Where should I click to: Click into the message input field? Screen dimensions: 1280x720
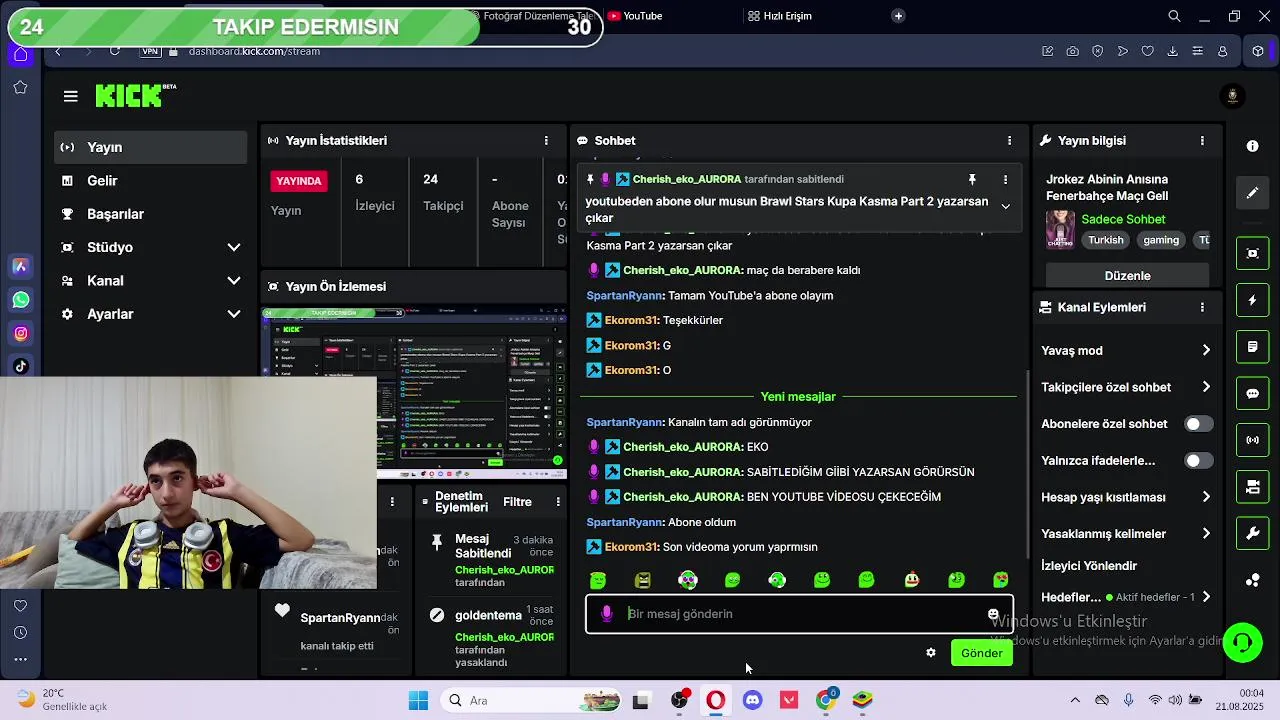coord(800,614)
